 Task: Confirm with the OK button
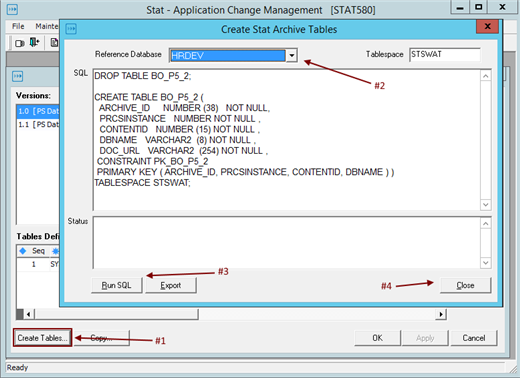click(378, 338)
